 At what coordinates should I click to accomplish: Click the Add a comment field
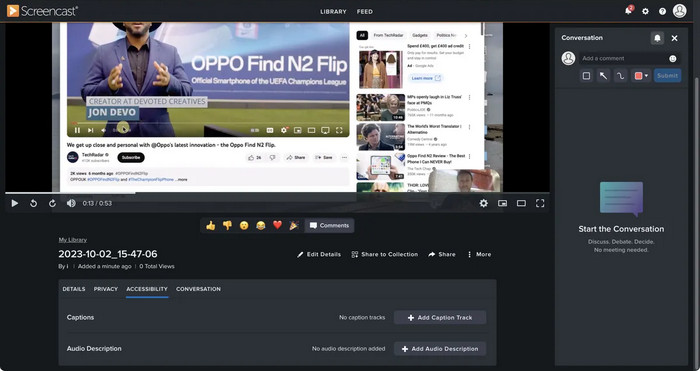click(x=623, y=58)
